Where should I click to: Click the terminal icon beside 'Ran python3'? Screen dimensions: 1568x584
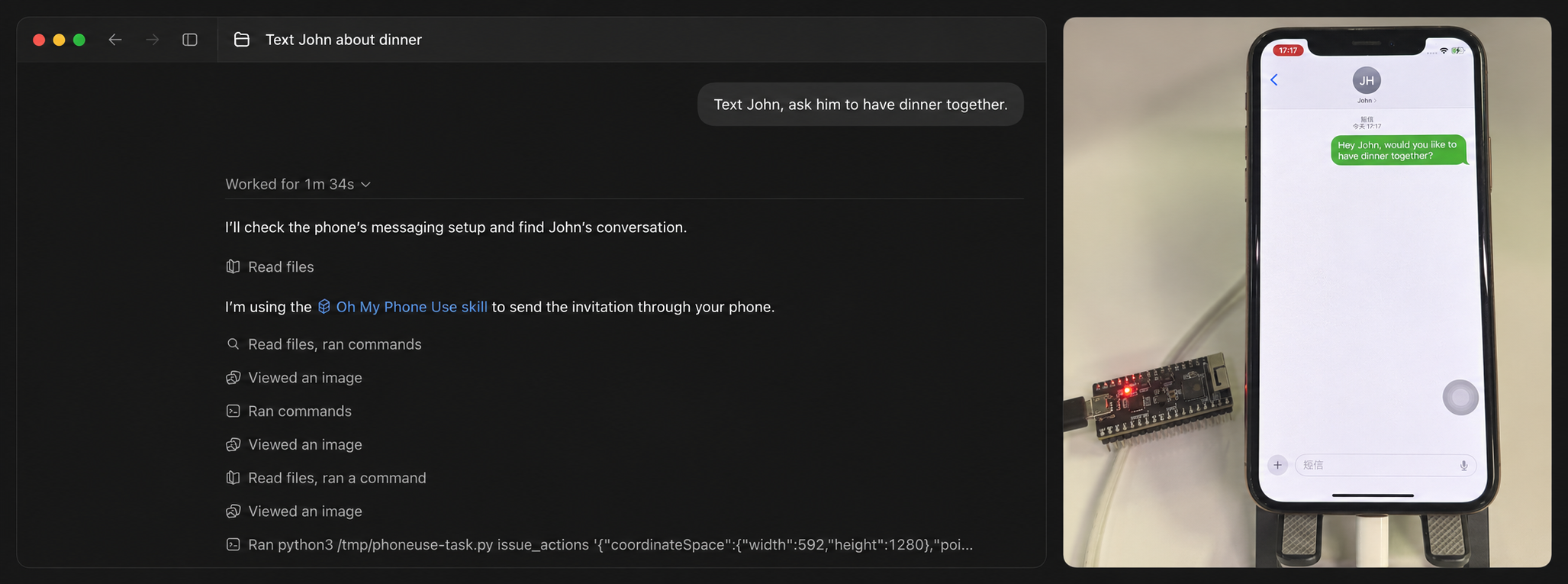[x=233, y=545]
